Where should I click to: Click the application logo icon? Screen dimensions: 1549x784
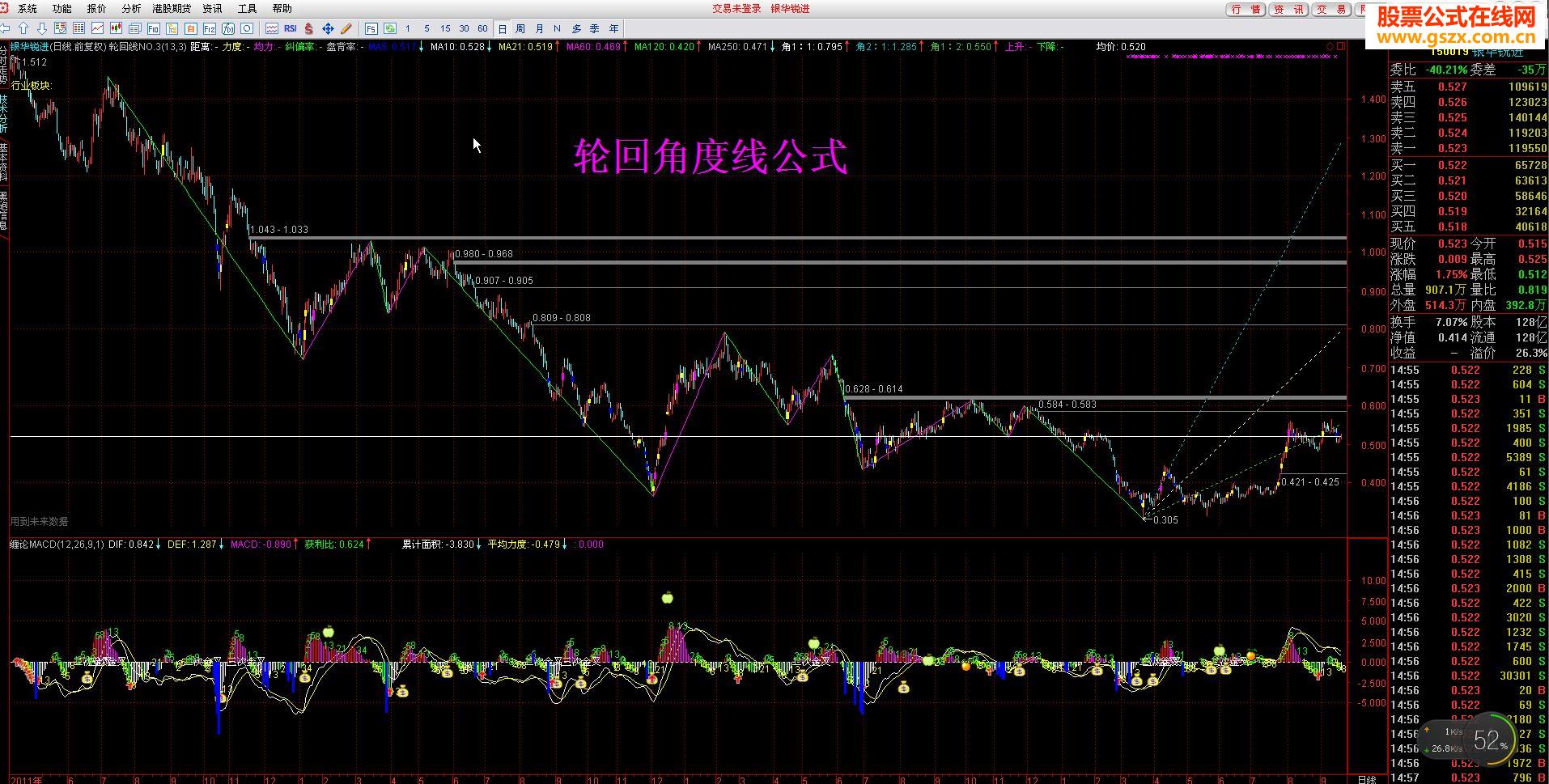tap(5, 8)
